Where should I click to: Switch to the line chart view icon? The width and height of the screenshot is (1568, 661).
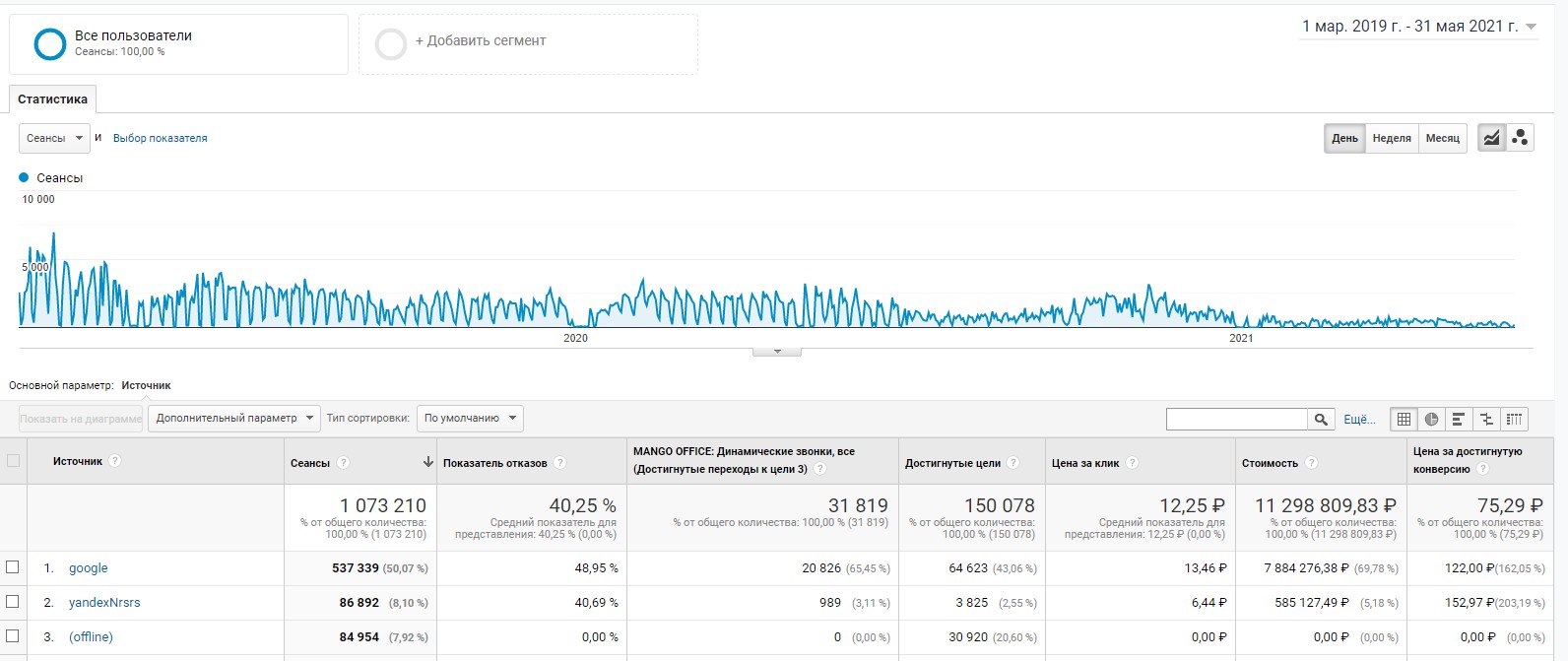[x=1491, y=138]
